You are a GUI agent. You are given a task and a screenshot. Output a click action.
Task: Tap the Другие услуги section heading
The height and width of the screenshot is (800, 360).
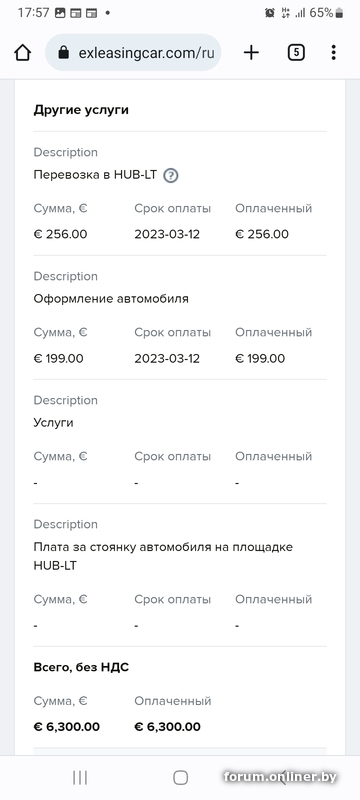81,110
